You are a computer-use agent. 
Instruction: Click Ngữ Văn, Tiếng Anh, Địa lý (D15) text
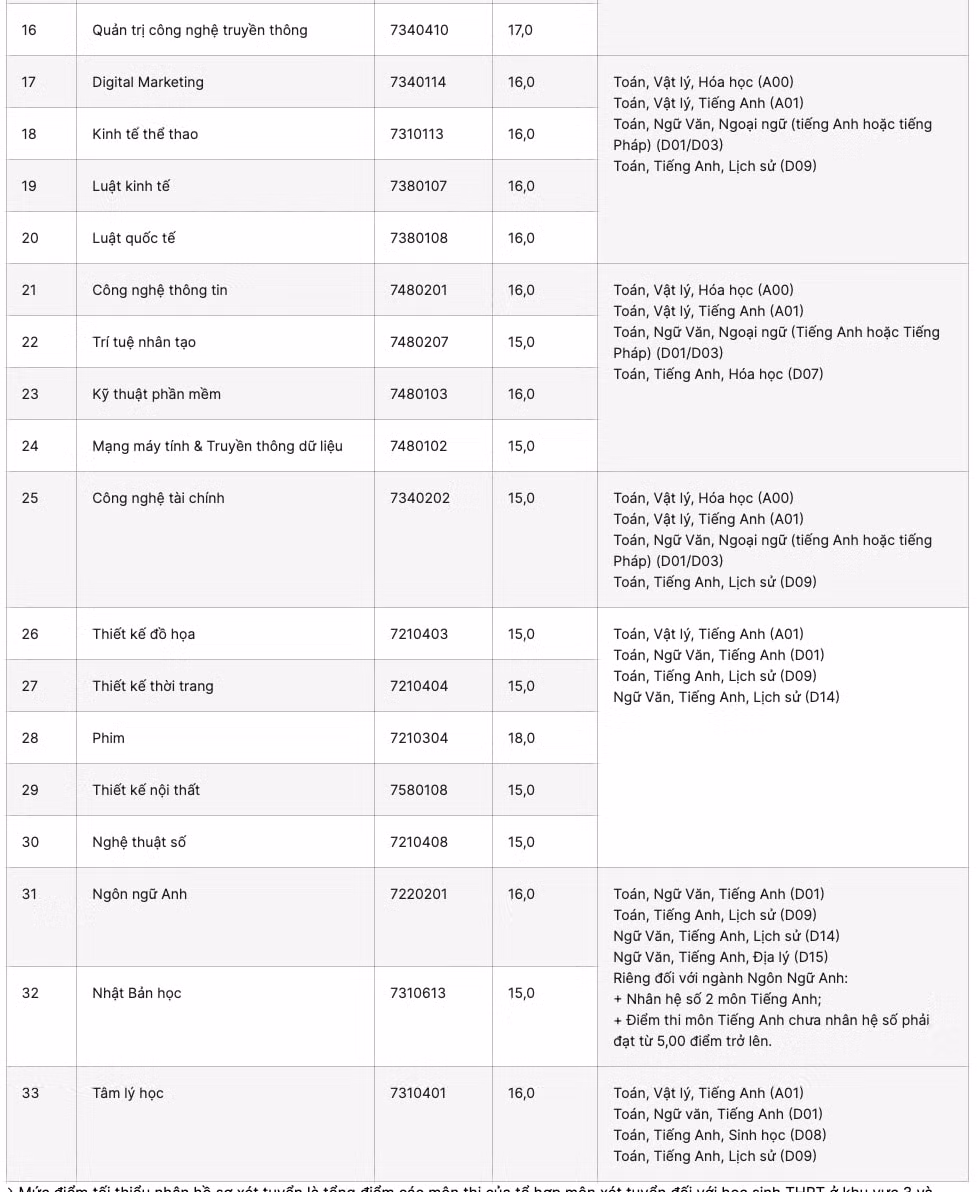pyautogui.click(x=721, y=957)
